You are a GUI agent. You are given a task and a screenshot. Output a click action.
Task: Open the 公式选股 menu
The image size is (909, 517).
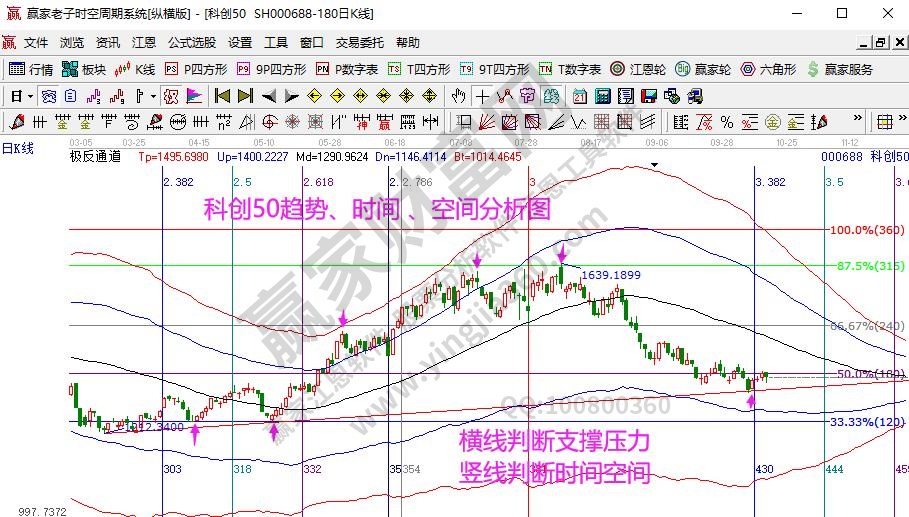pos(191,43)
